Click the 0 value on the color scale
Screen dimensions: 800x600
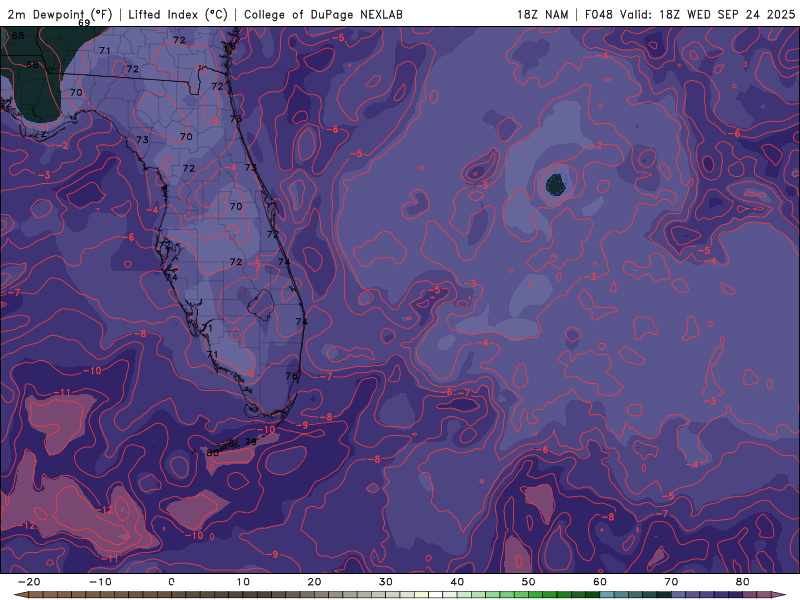(171, 582)
